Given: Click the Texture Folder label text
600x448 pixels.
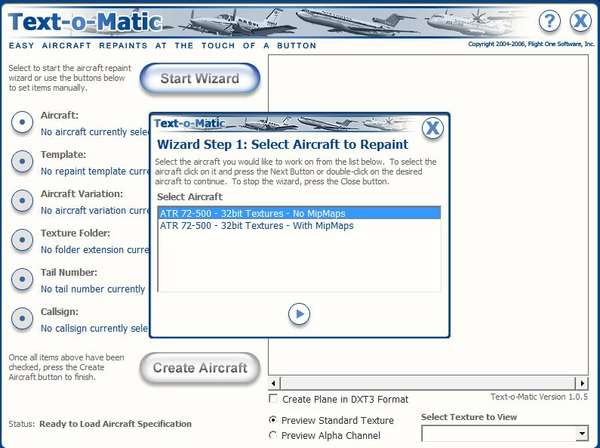Looking at the screenshot, I should click(75, 233).
